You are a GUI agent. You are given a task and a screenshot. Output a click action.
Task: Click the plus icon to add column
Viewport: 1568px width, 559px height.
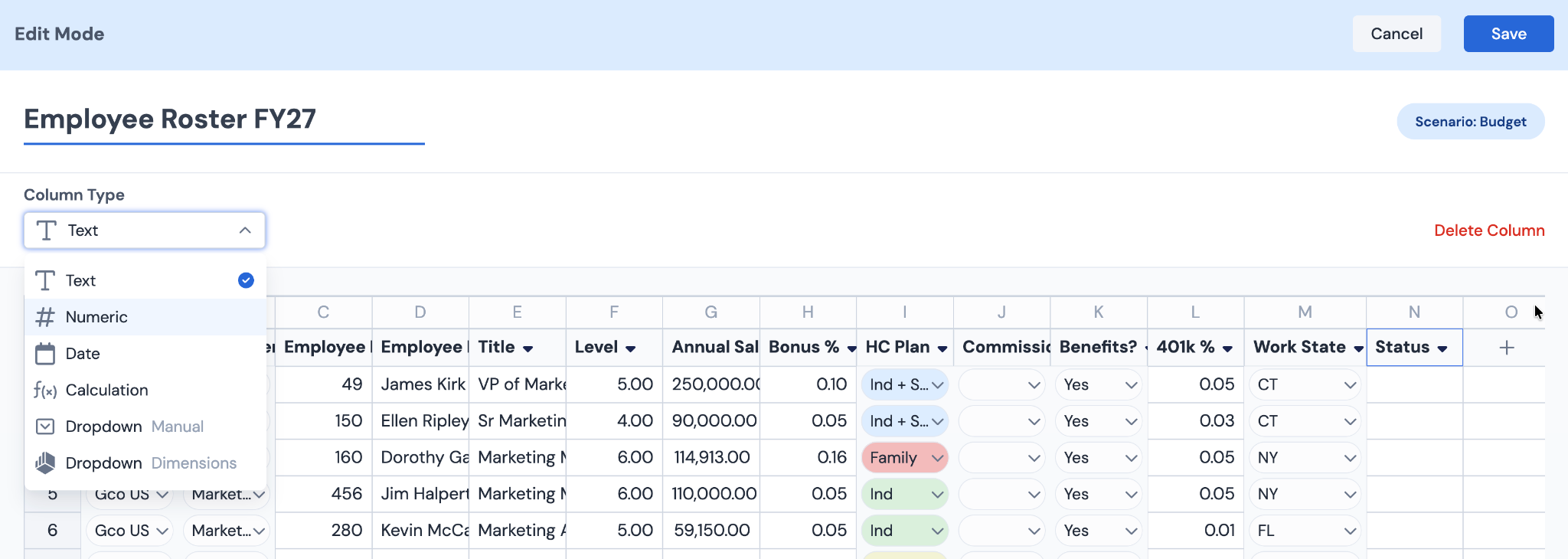pyautogui.click(x=1507, y=348)
